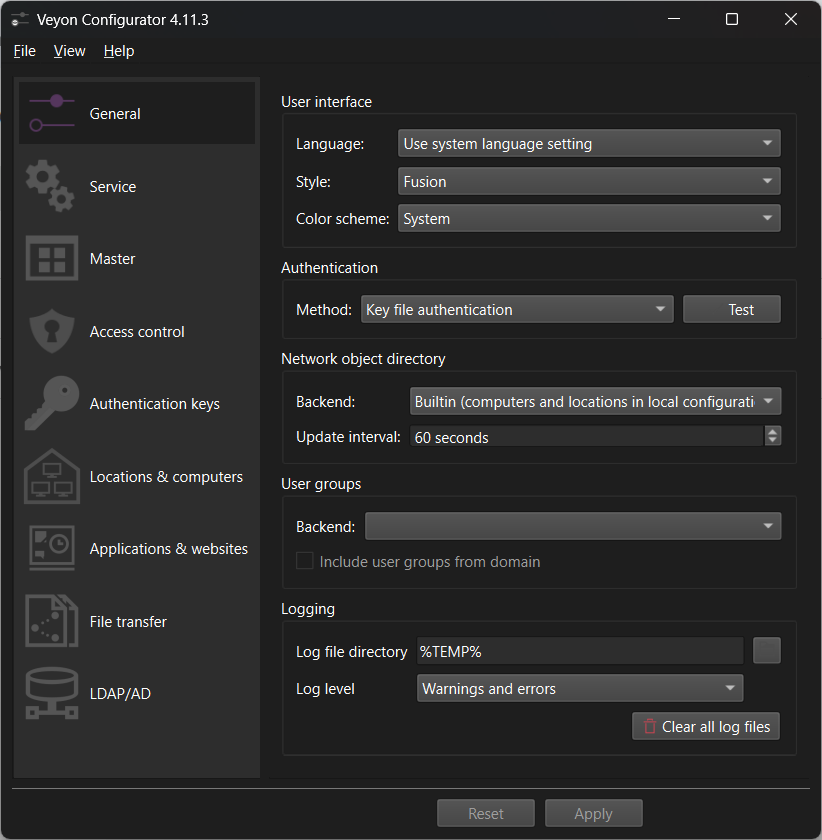Open the File menu
Viewport: 822px width, 840px height.
point(25,51)
